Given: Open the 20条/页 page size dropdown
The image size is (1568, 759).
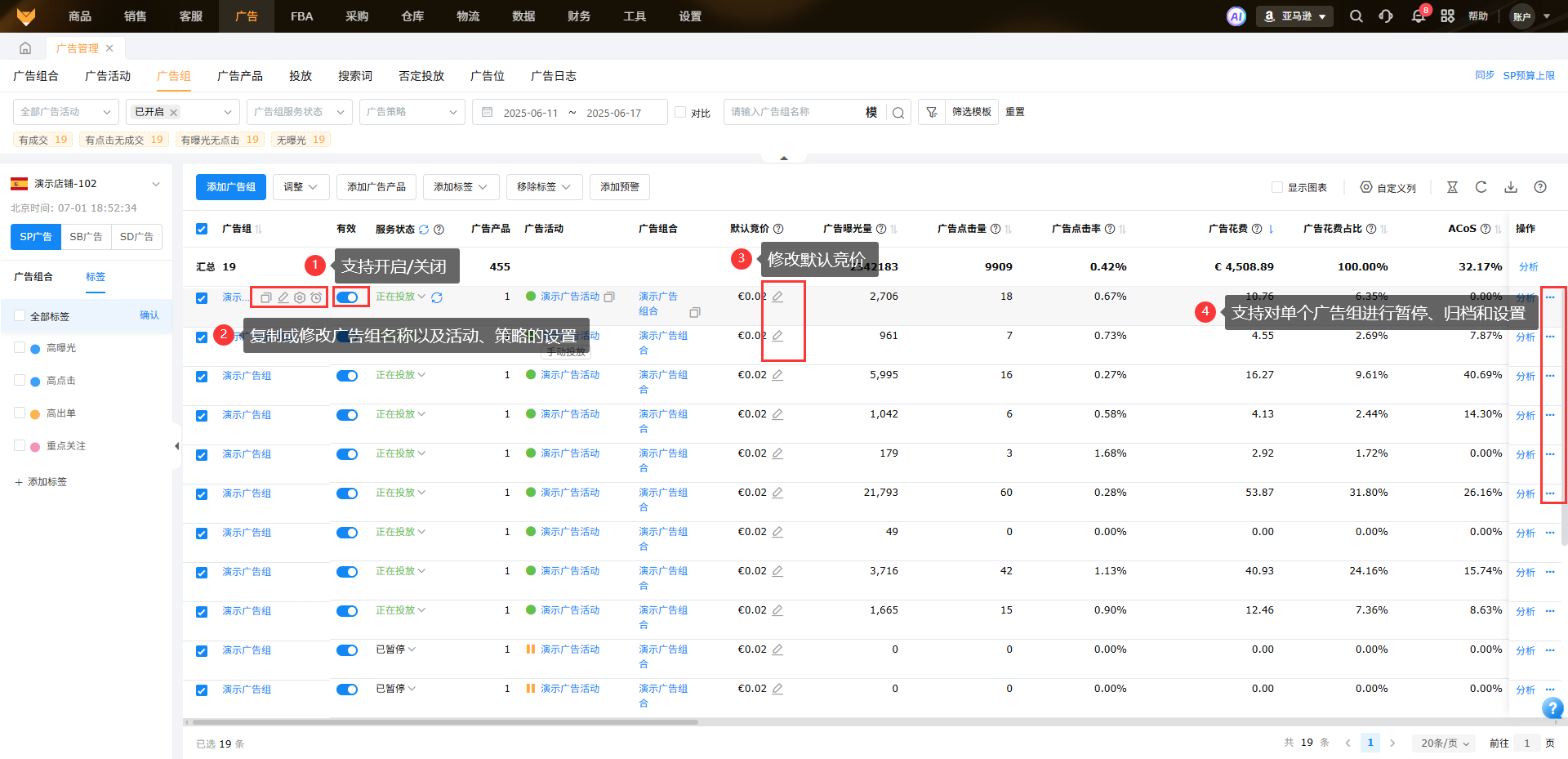Looking at the screenshot, I should [x=1445, y=743].
